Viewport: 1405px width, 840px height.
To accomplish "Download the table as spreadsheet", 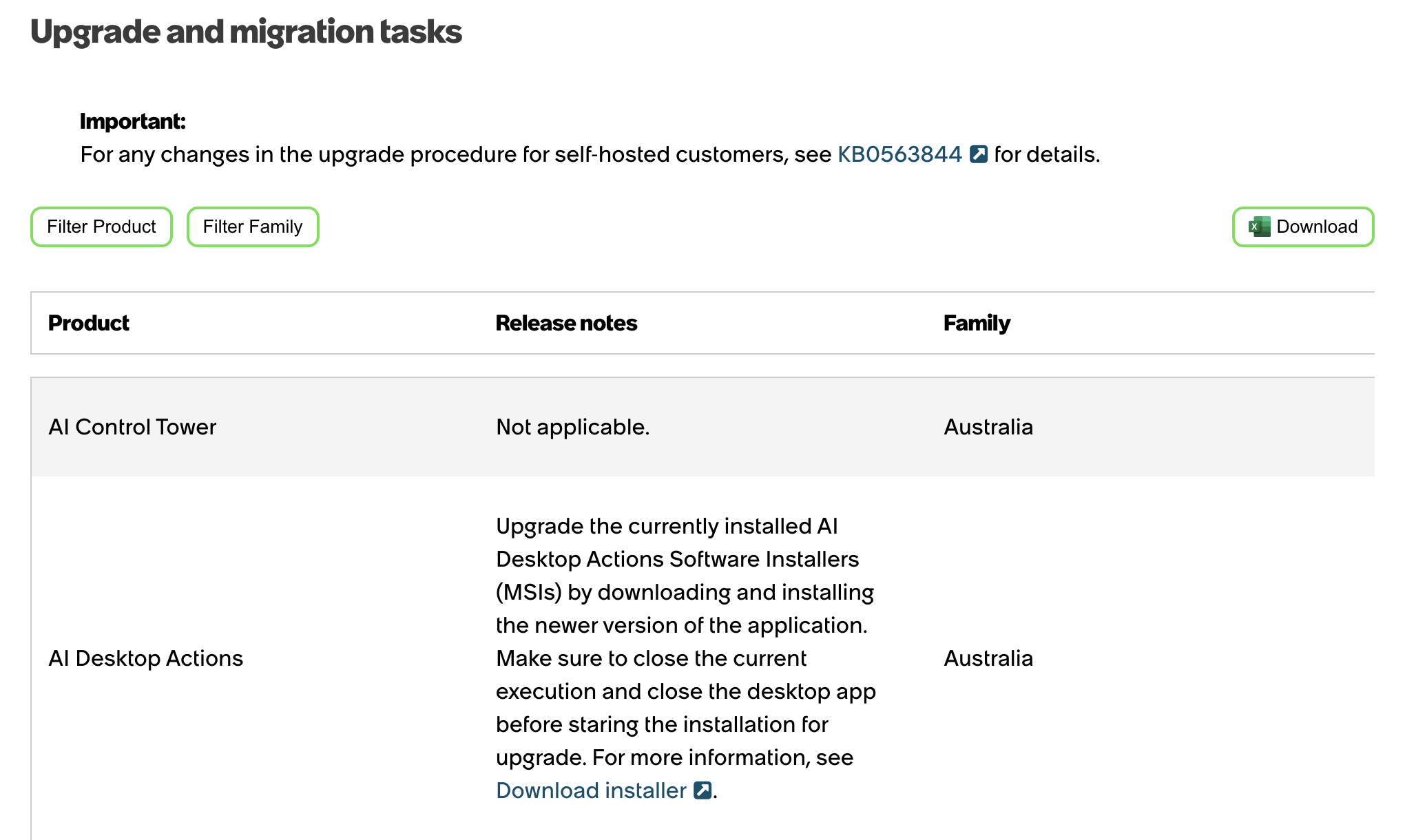I will 1303,227.
